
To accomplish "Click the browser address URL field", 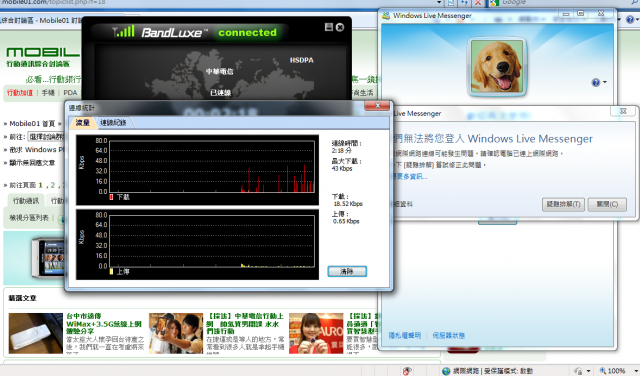I will coord(216,2).
